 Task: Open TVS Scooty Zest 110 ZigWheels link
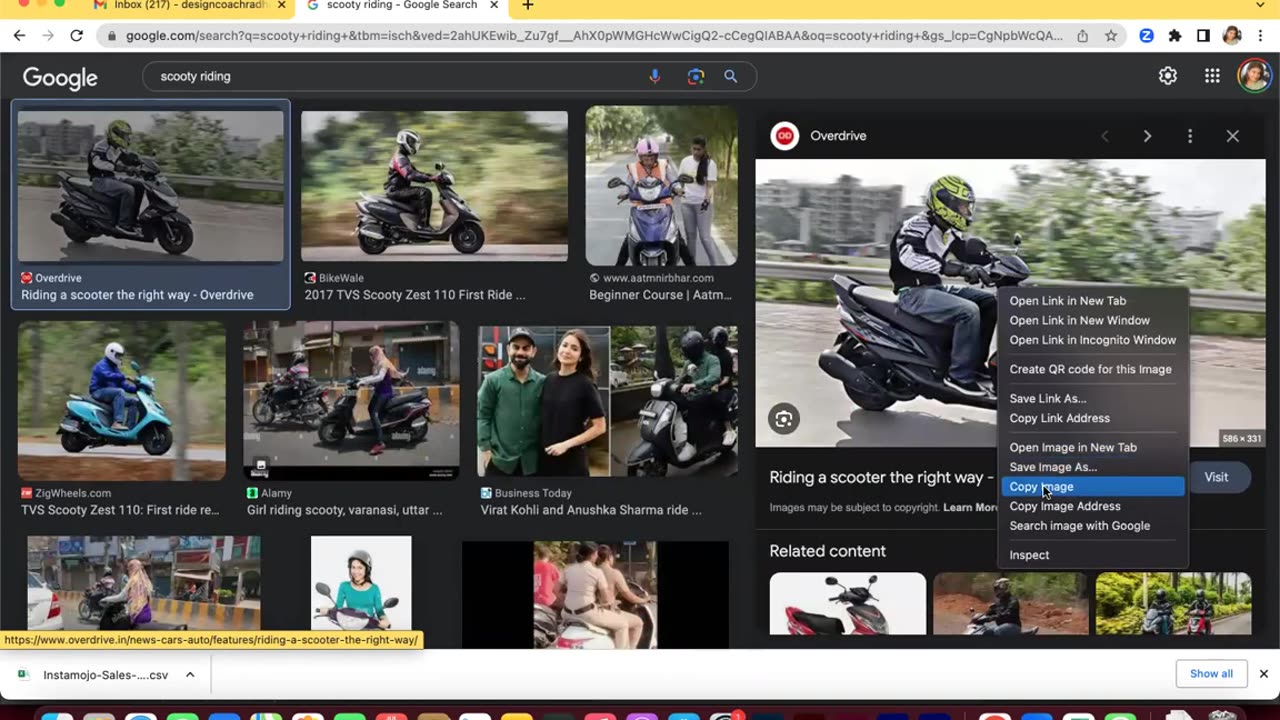120,510
